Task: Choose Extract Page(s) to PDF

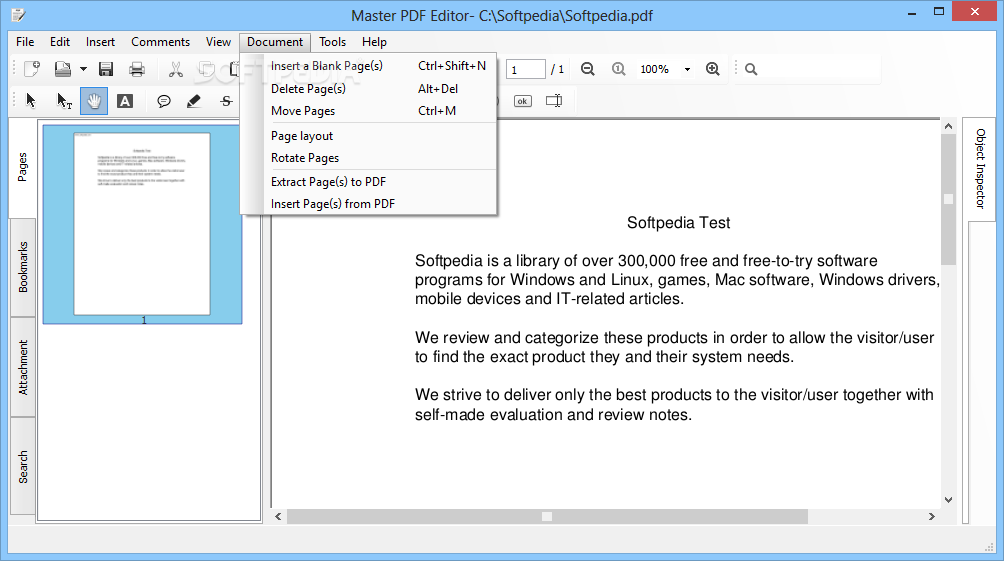Action: pos(368,182)
